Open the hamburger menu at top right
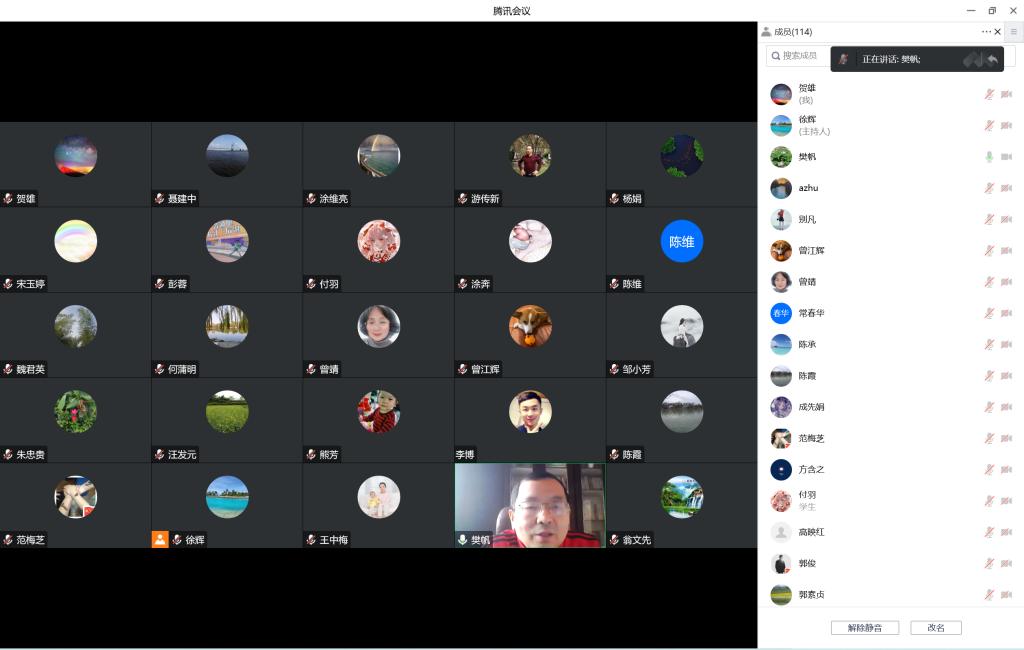Screen dimensions: 1024x650 tap(1013, 32)
